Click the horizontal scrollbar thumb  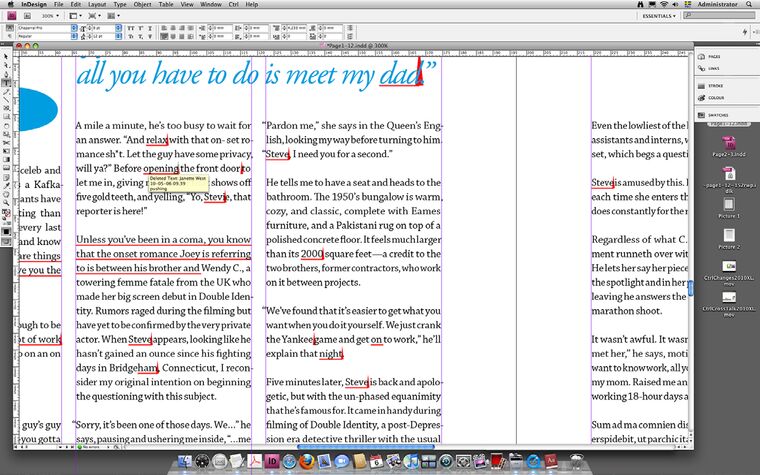click(366, 447)
